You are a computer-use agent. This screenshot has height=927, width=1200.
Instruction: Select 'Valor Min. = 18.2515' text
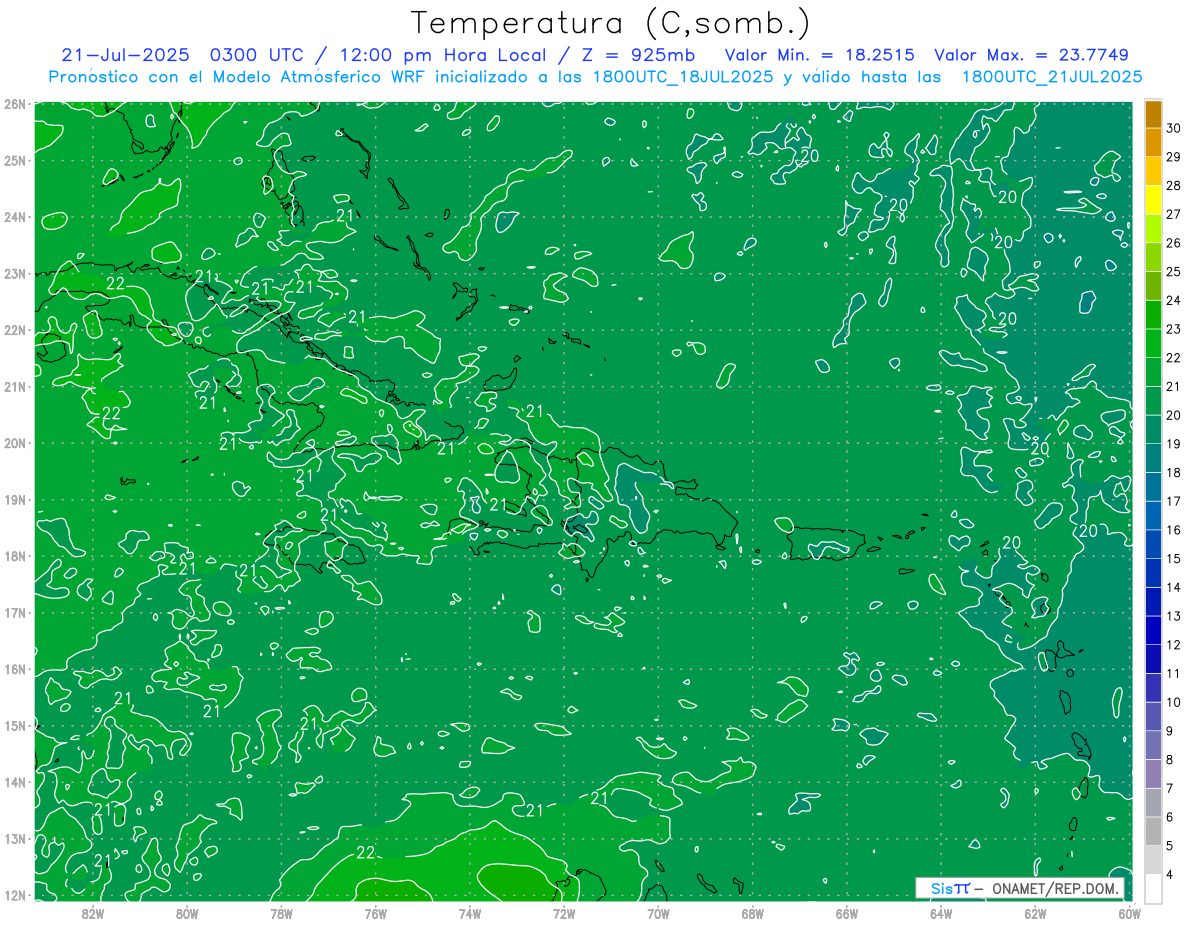[819, 55]
